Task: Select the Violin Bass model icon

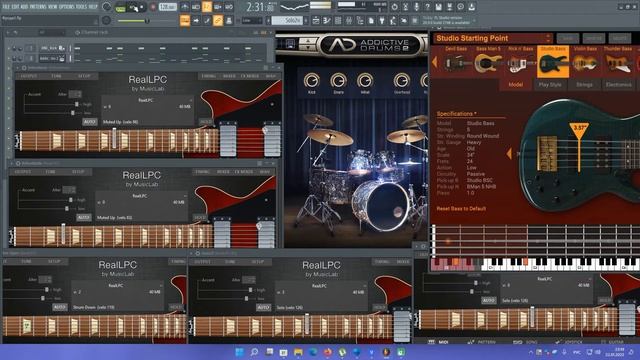Action: click(585, 61)
